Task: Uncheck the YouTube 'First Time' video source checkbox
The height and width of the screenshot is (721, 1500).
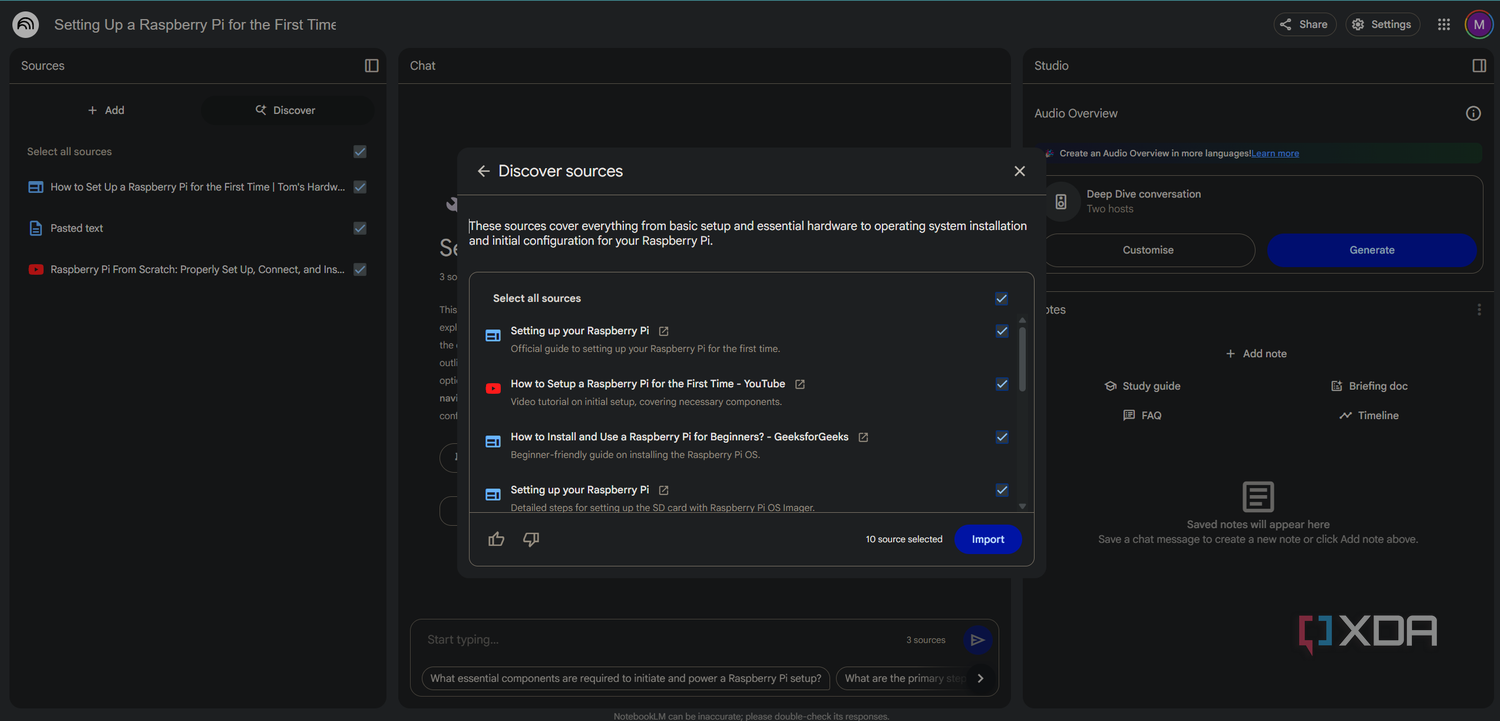Action: [x=1001, y=384]
